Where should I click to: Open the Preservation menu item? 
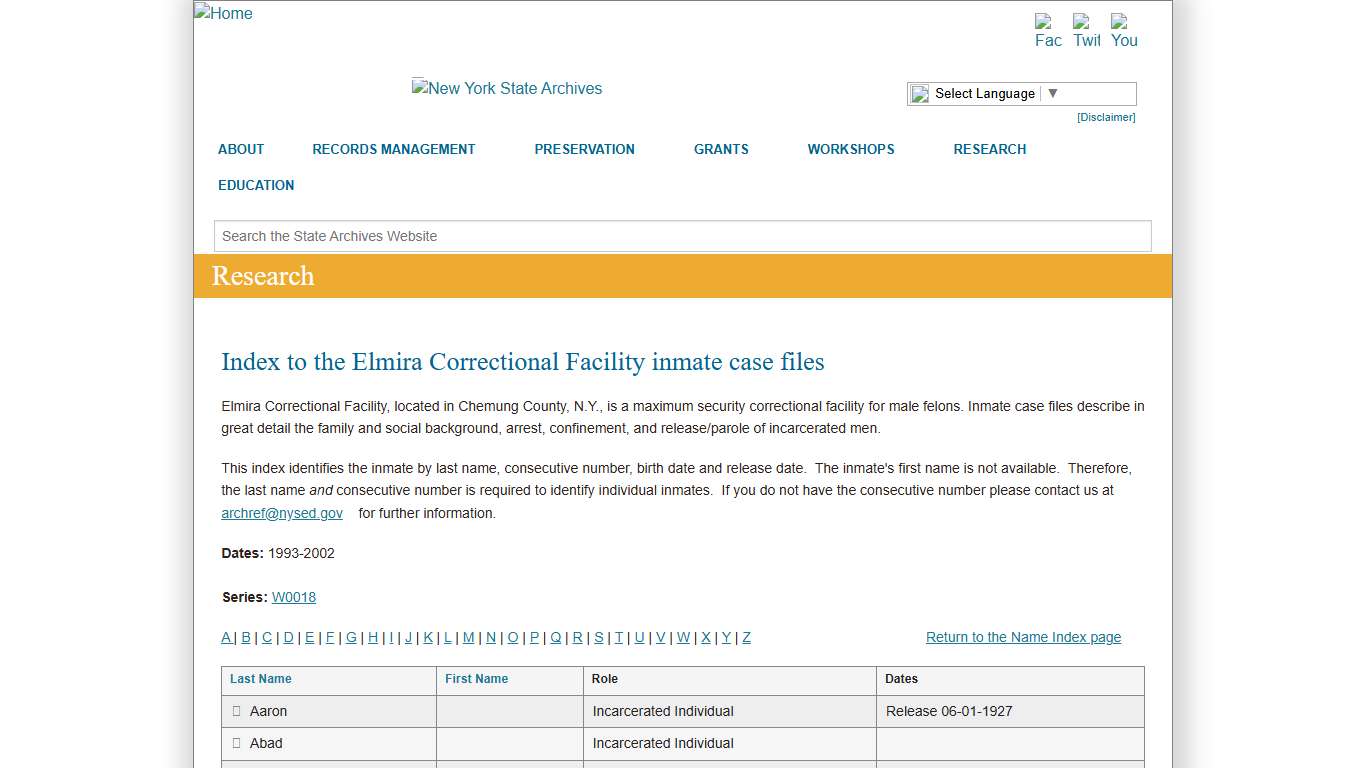click(584, 149)
